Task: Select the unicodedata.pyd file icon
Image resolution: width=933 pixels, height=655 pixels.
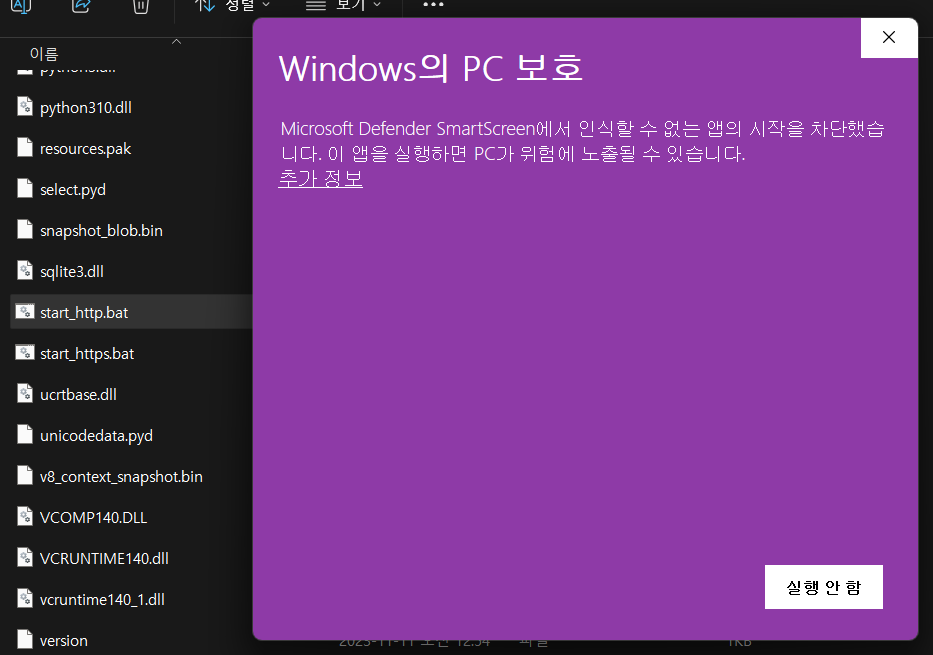Action: coord(25,435)
